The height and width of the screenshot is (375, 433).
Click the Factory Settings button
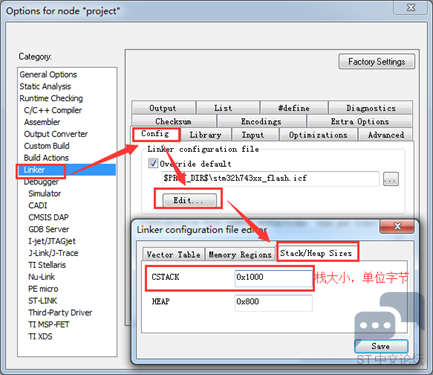pos(377,62)
